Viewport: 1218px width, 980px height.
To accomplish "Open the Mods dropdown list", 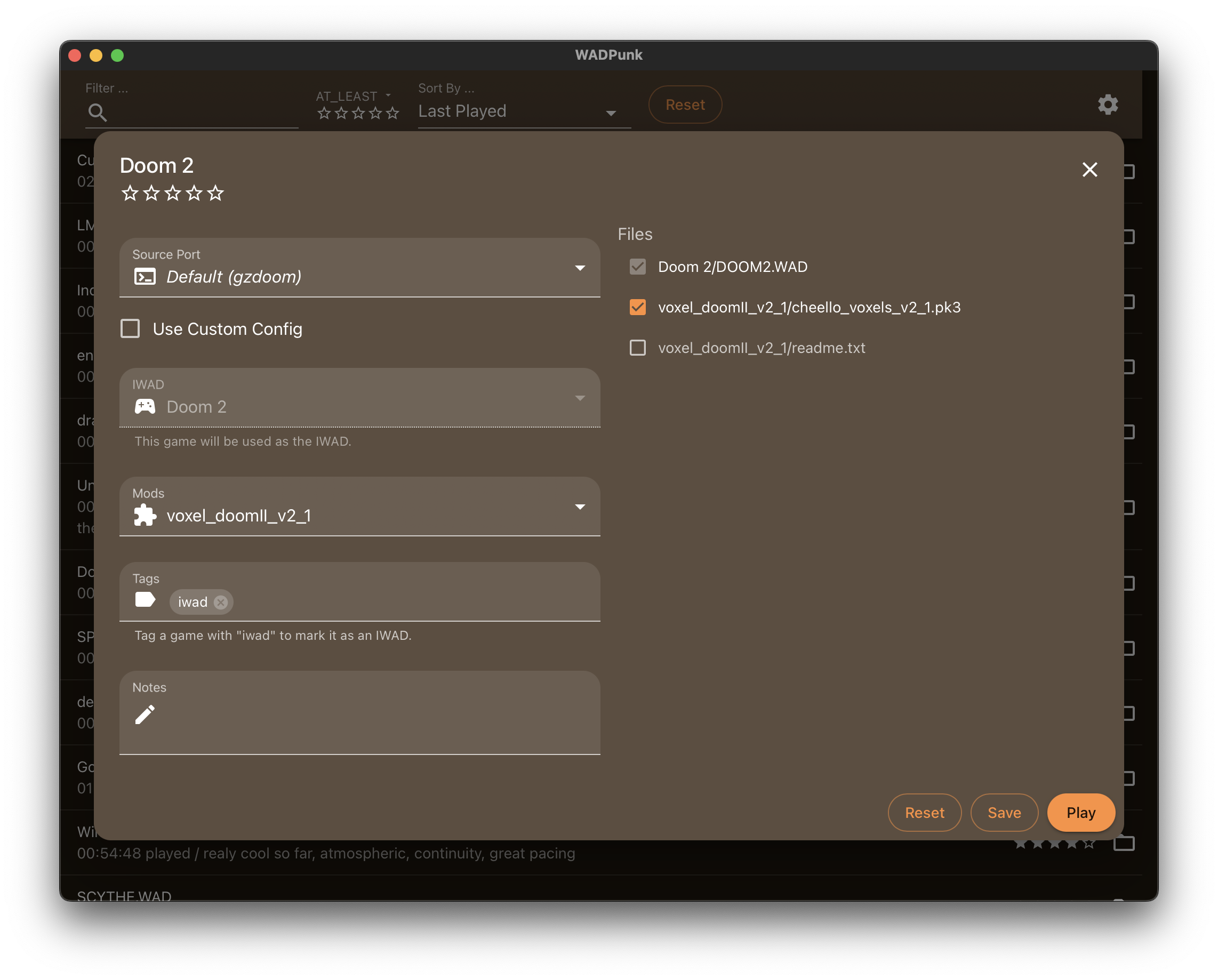I will tap(580, 507).
